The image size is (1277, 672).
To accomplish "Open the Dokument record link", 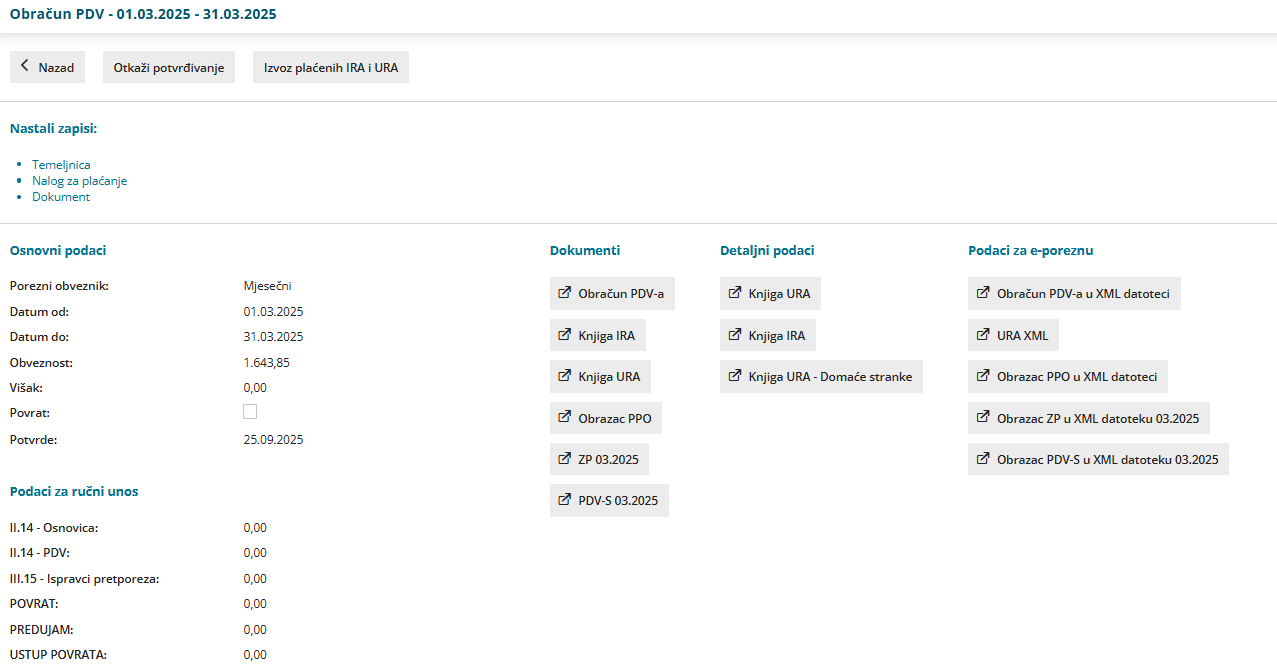I will point(61,197).
